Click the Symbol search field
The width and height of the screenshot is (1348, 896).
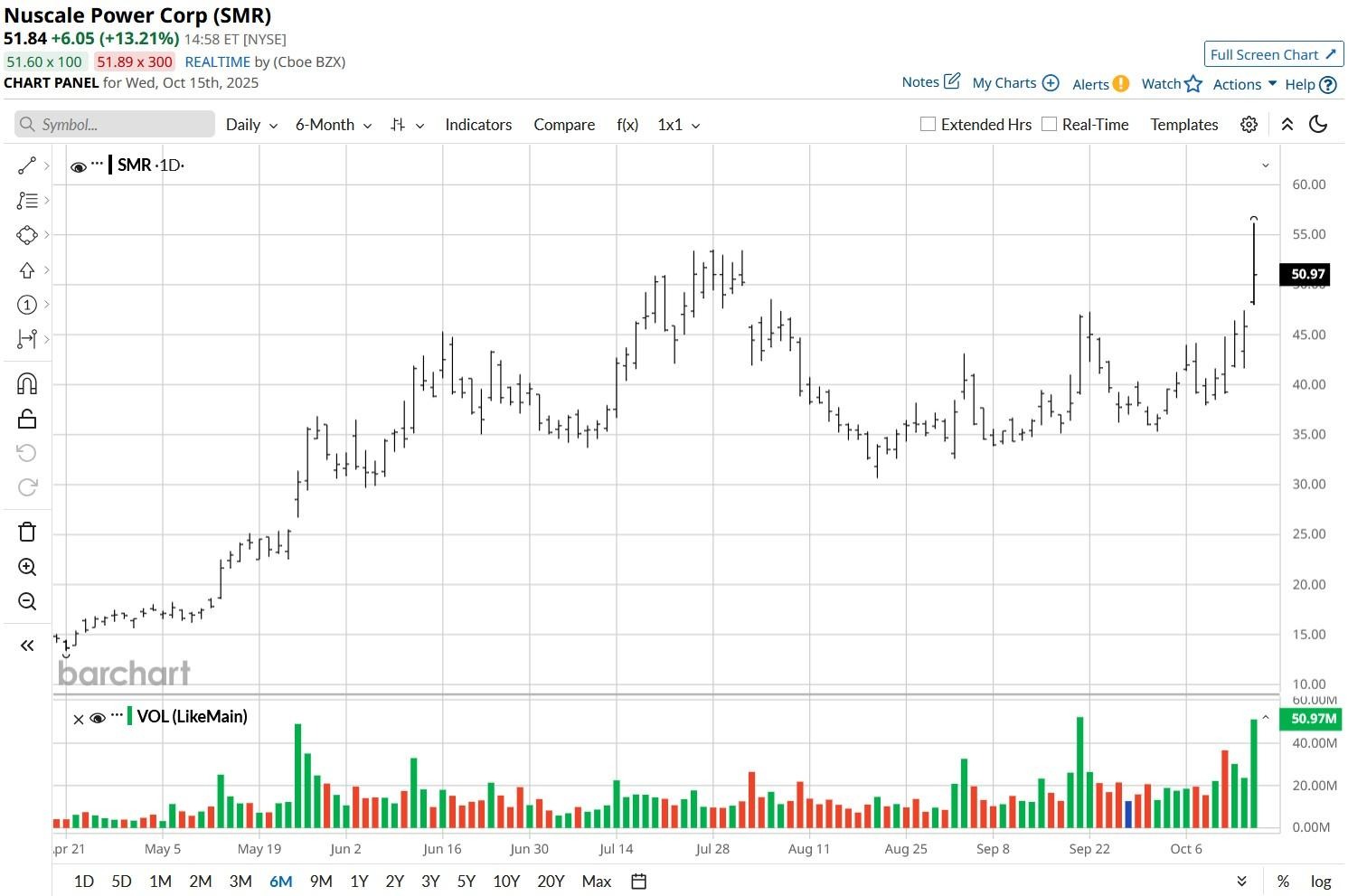click(115, 125)
